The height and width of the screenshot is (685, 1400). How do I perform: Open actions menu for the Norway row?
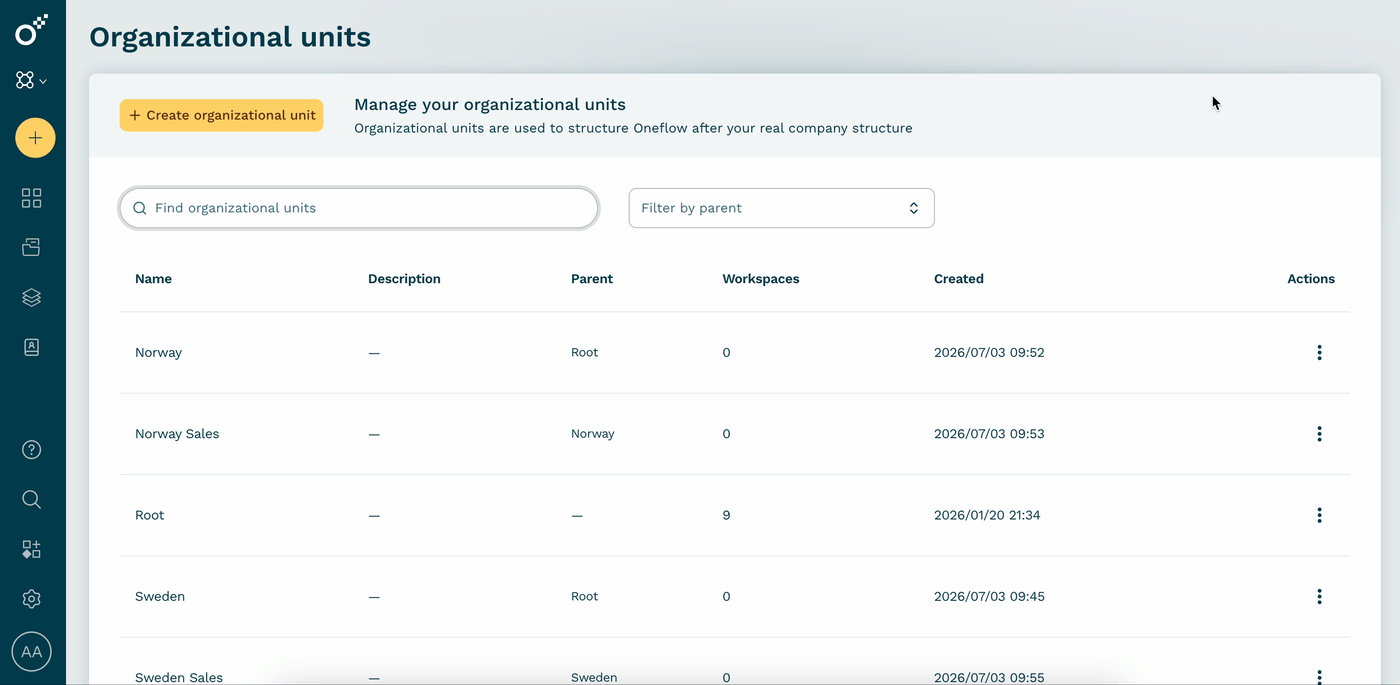(1319, 352)
